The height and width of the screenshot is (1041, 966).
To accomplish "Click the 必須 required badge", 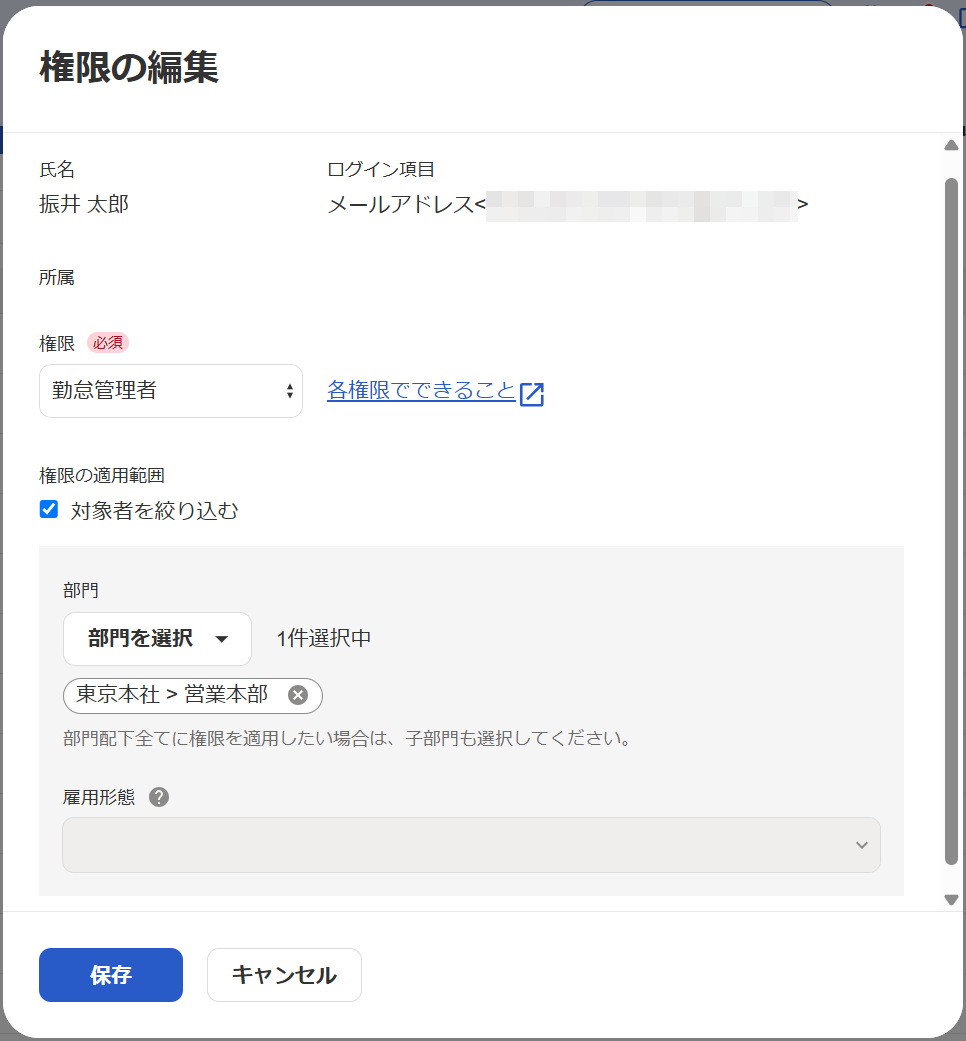I will tap(108, 343).
